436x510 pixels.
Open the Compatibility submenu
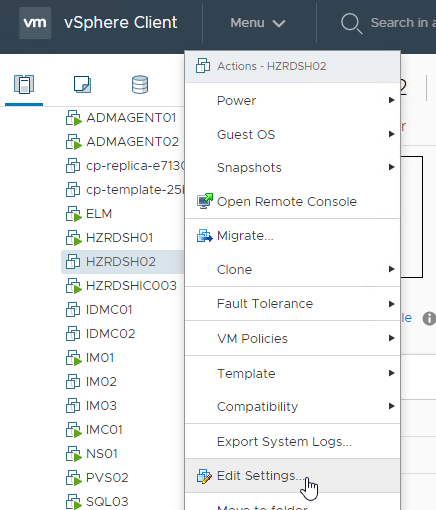293,407
